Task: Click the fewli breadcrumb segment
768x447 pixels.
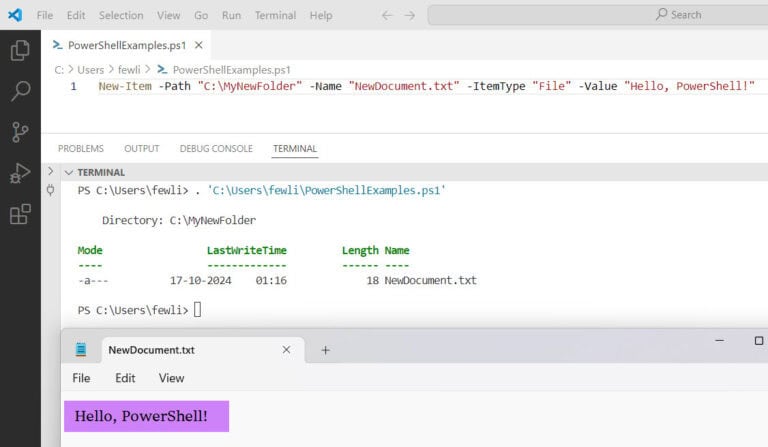Action: tap(129, 70)
